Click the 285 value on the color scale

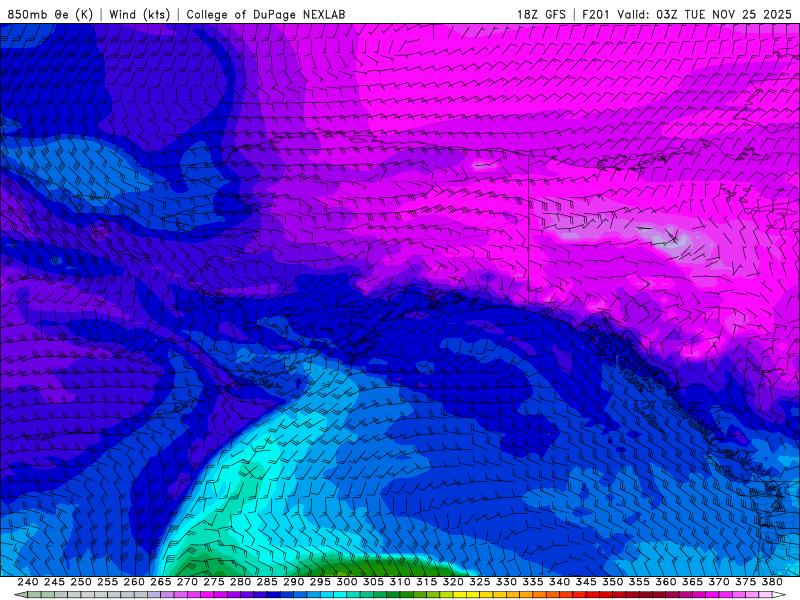click(267, 582)
